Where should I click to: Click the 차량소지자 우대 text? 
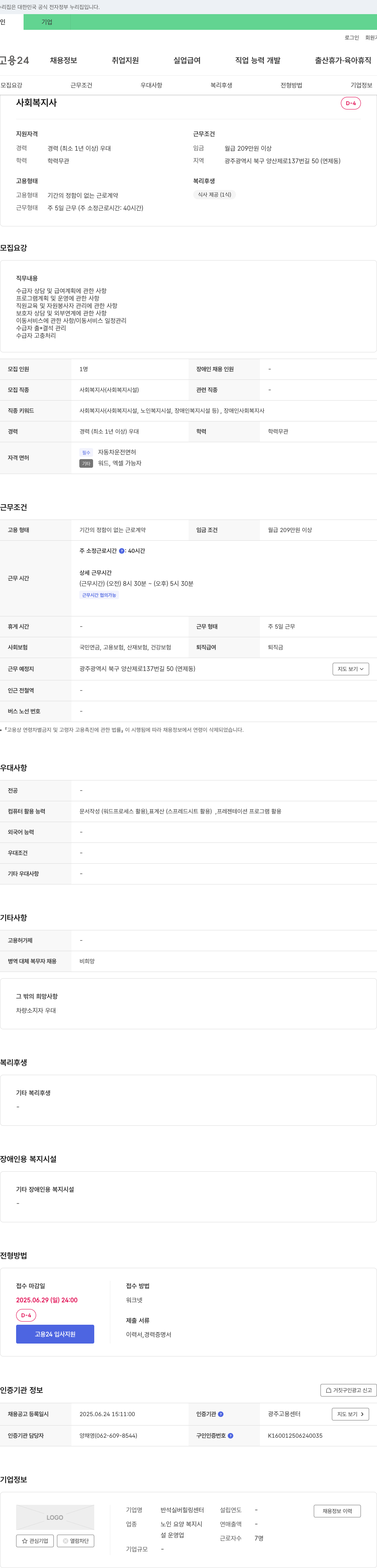tap(36, 1010)
